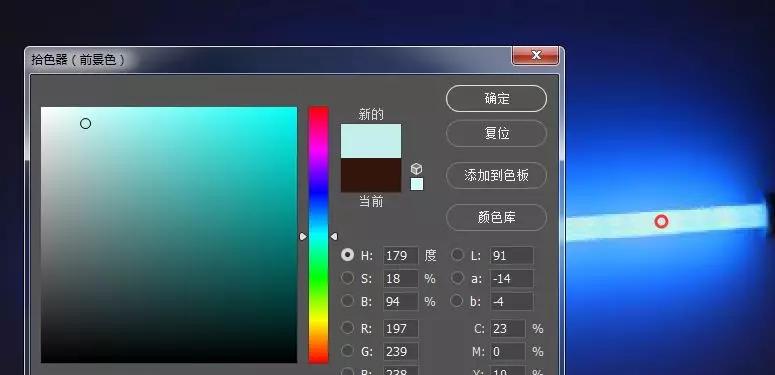Click the L value field showing 91

(512, 255)
